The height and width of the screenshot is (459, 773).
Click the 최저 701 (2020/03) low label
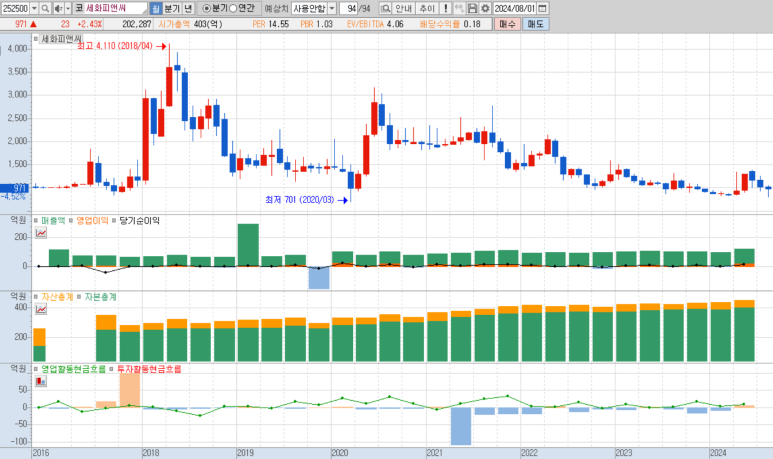pos(300,200)
